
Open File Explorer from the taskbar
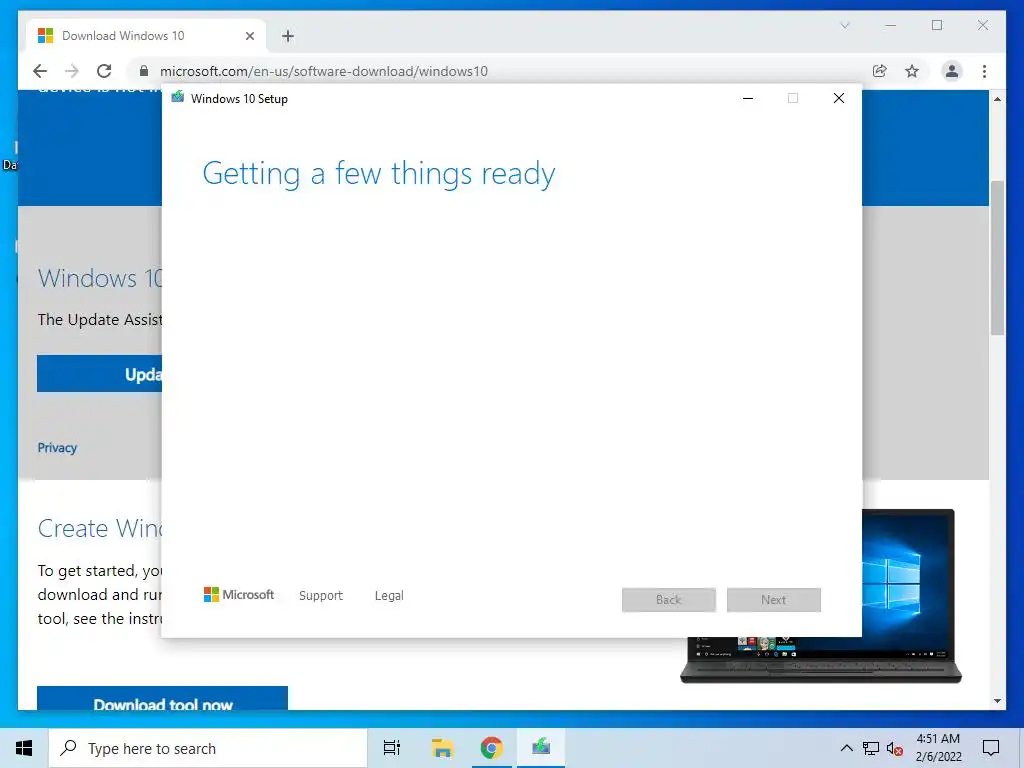pyautogui.click(x=442, y=748)
